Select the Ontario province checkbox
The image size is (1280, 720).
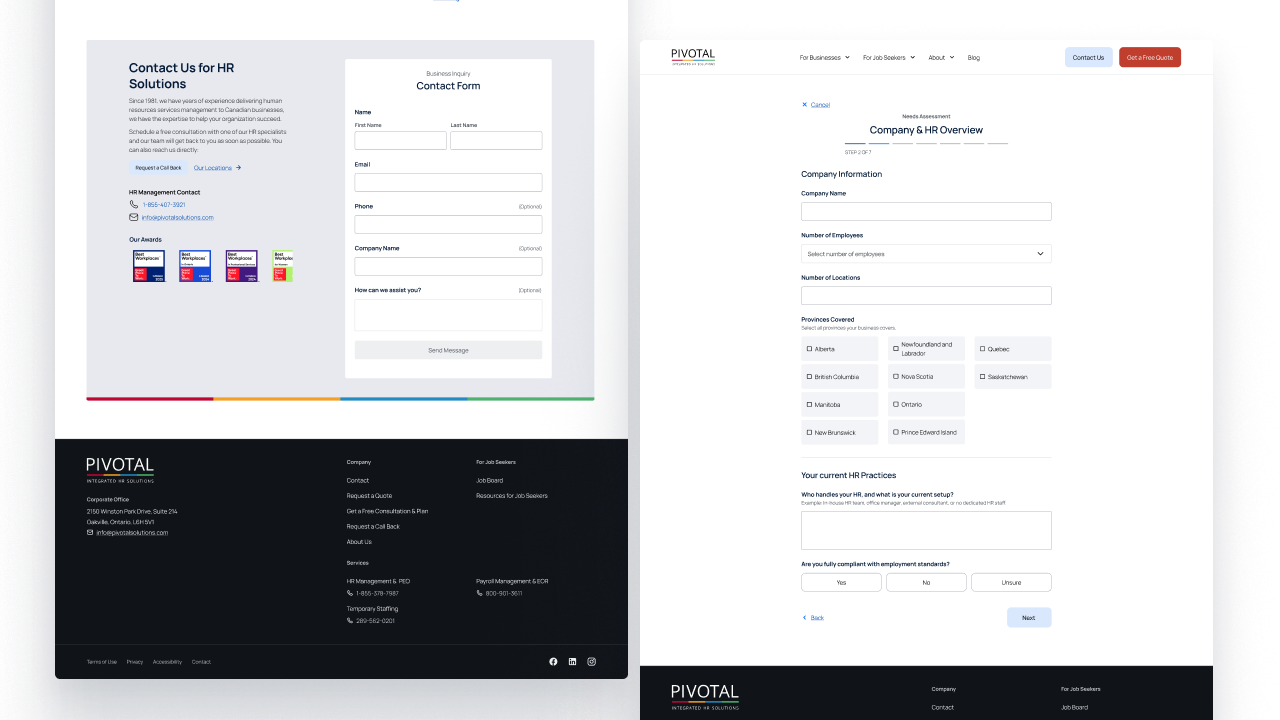pyautogui.click(x=895, y=405)
